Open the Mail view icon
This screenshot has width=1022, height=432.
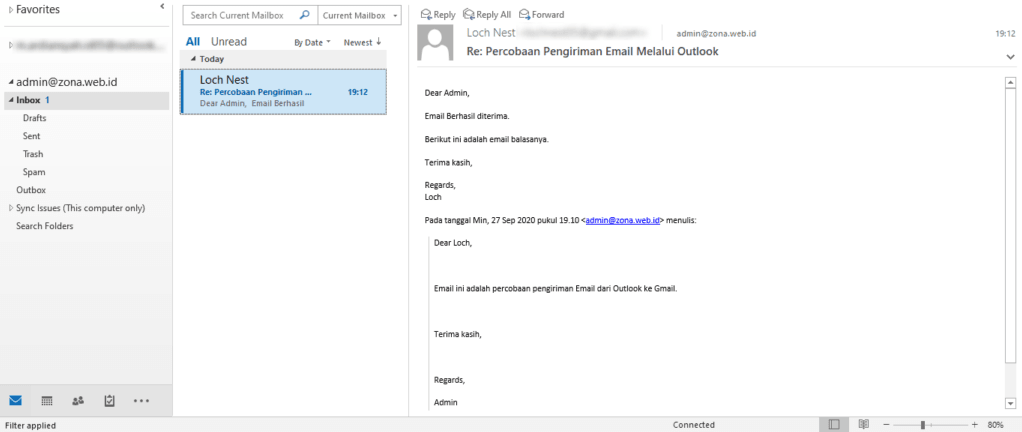(15, 401)
